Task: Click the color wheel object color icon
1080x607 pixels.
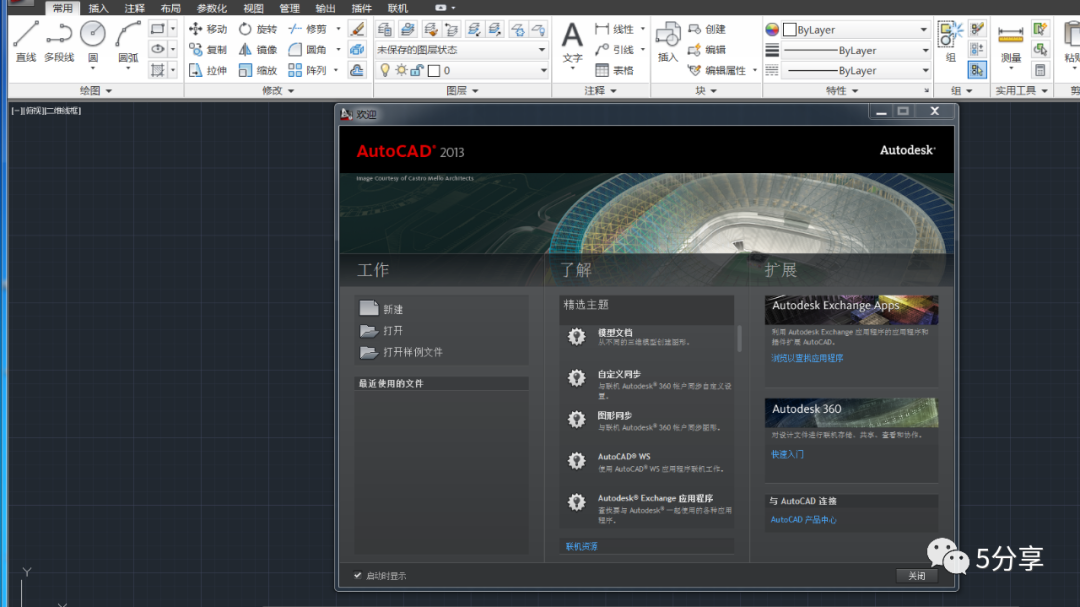Action: pos(772,30)
